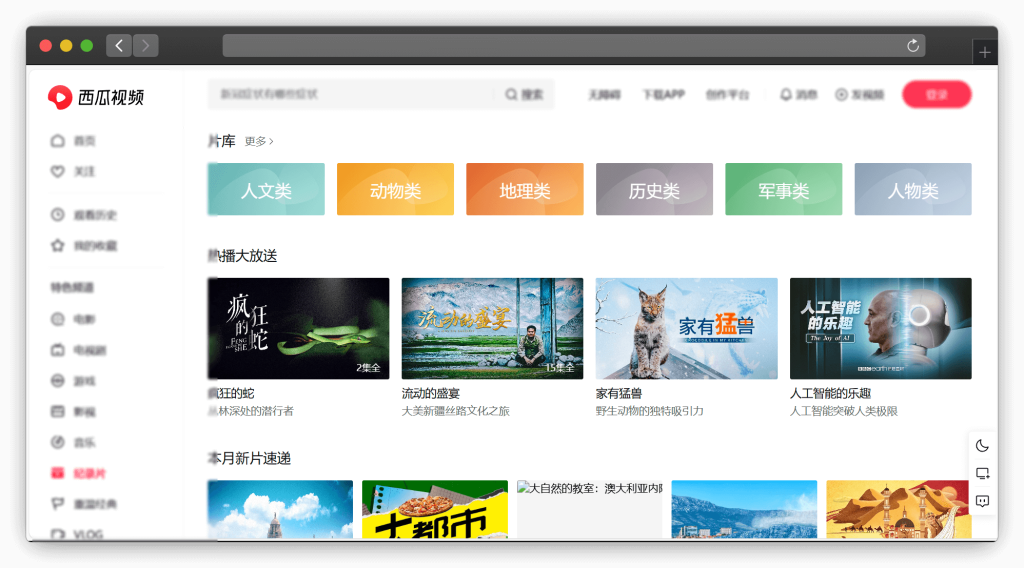
Task: Click the 热播大放送 section heading
Action: tap(242, 256)
